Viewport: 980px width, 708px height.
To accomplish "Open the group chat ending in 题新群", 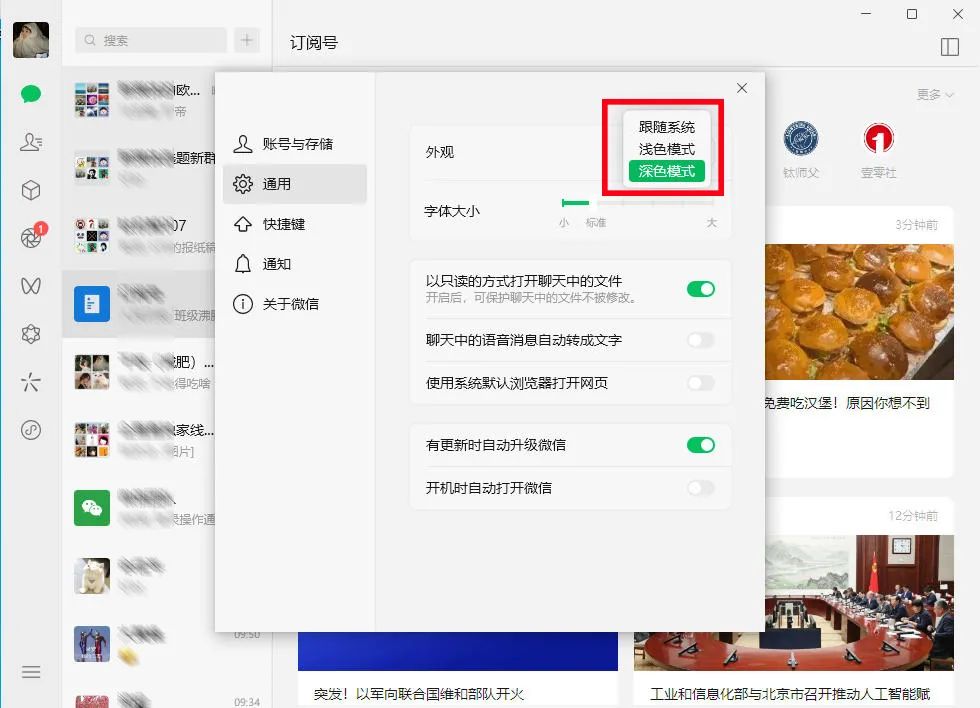I will [138, 167].
